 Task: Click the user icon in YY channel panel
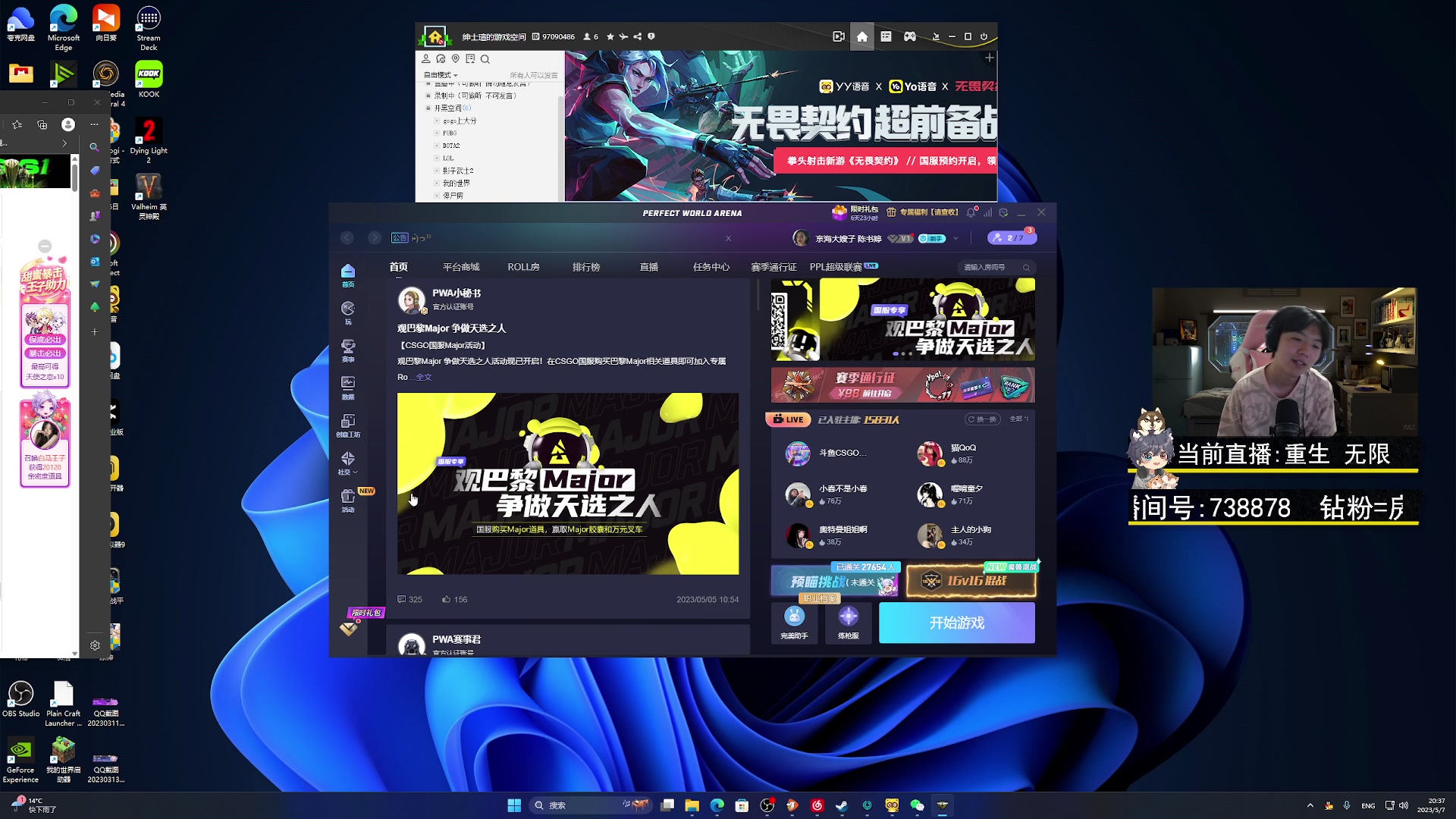click(426, 59)
